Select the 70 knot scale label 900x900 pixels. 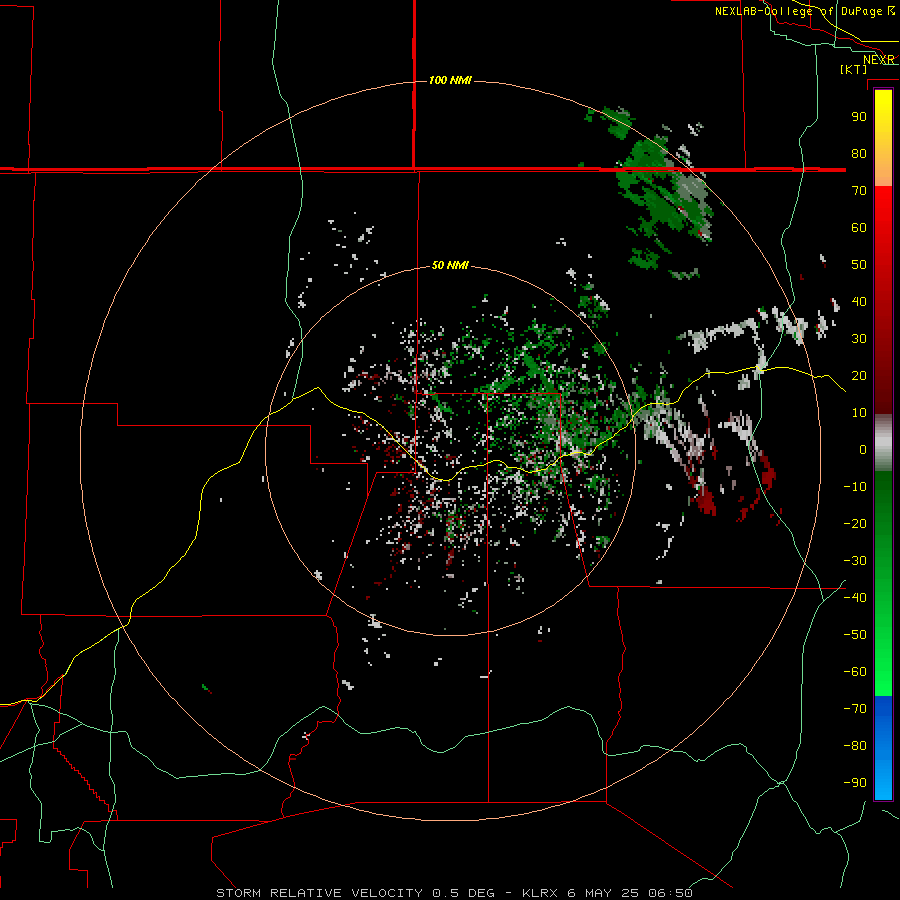click(x=859, y=191)
